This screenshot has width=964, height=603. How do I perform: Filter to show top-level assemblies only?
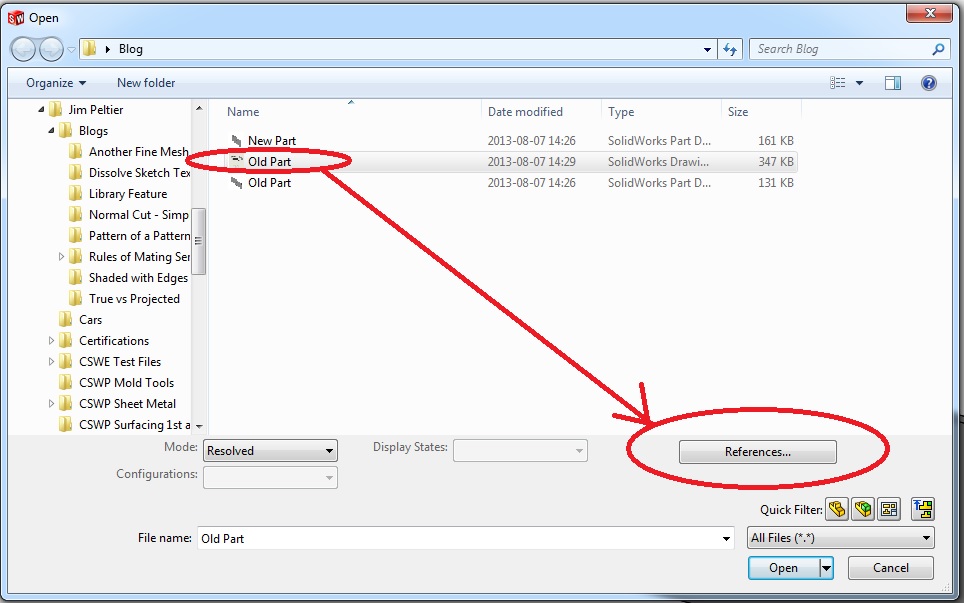pos(921,509)
